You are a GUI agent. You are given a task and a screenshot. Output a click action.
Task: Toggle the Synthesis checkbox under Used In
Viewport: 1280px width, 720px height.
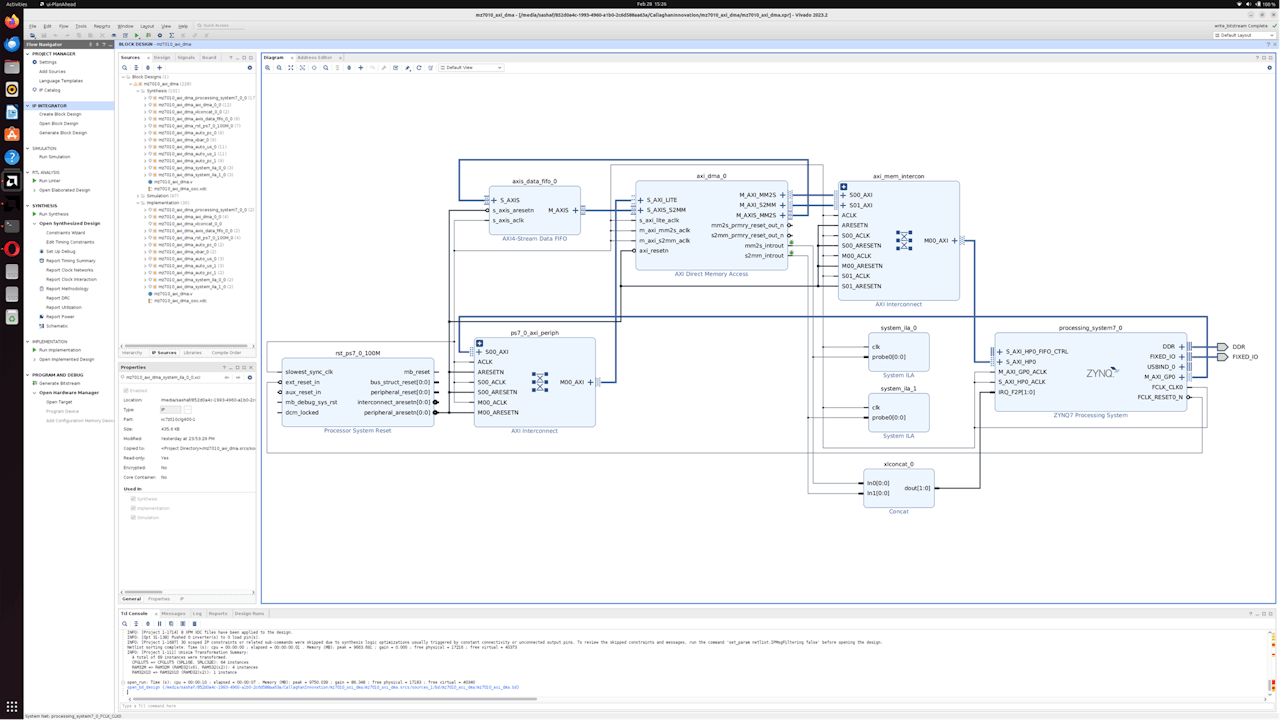(x=133, y=499)
